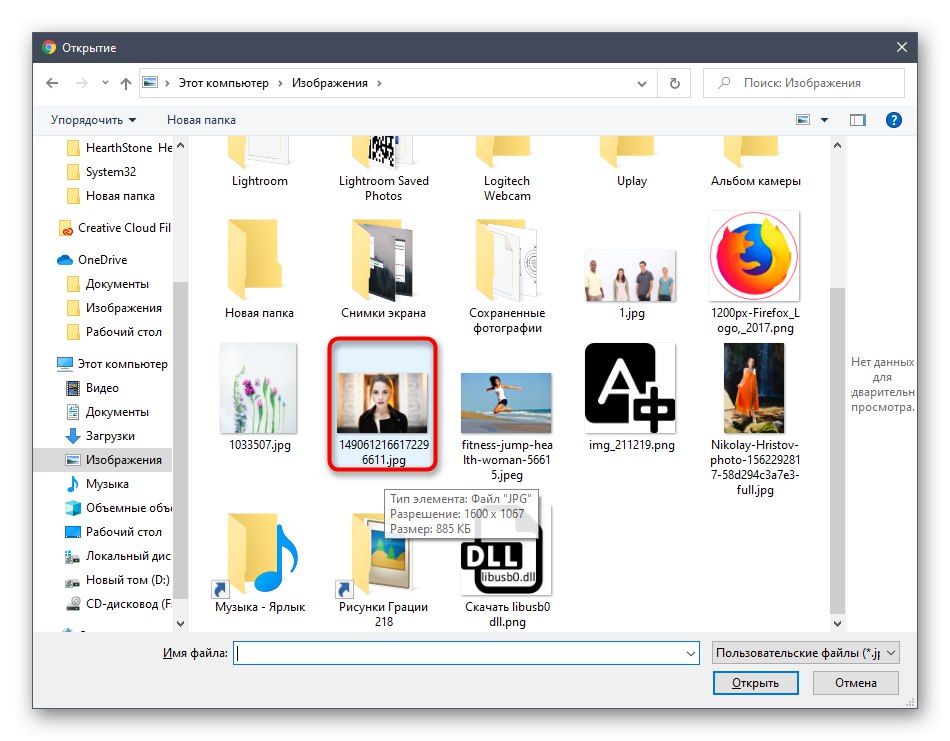Select Изображения under OneDrive
This screenshot has height=741, width=950.
pyautogui.click(x=115, y=308)
